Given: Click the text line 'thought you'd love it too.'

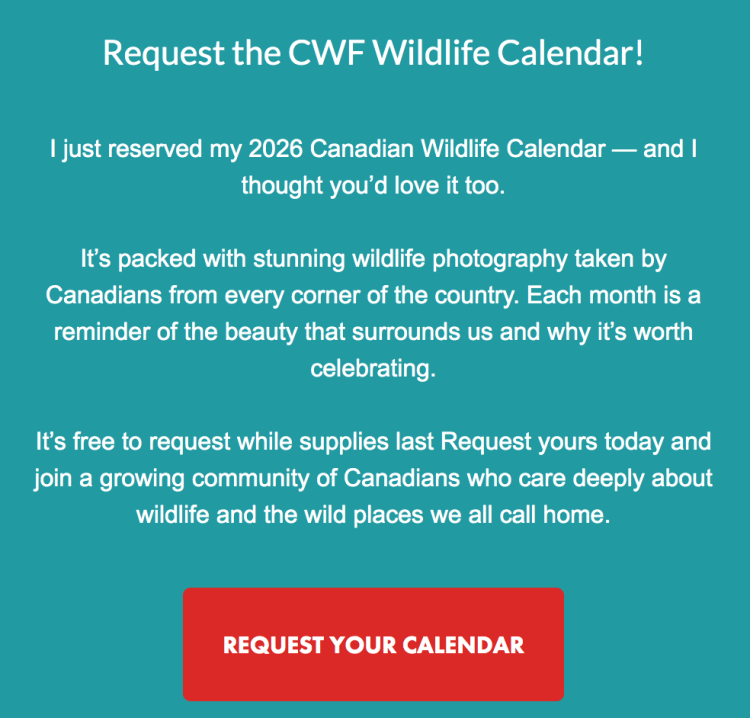Looking at the screenshot, I should tap(373, 186).
